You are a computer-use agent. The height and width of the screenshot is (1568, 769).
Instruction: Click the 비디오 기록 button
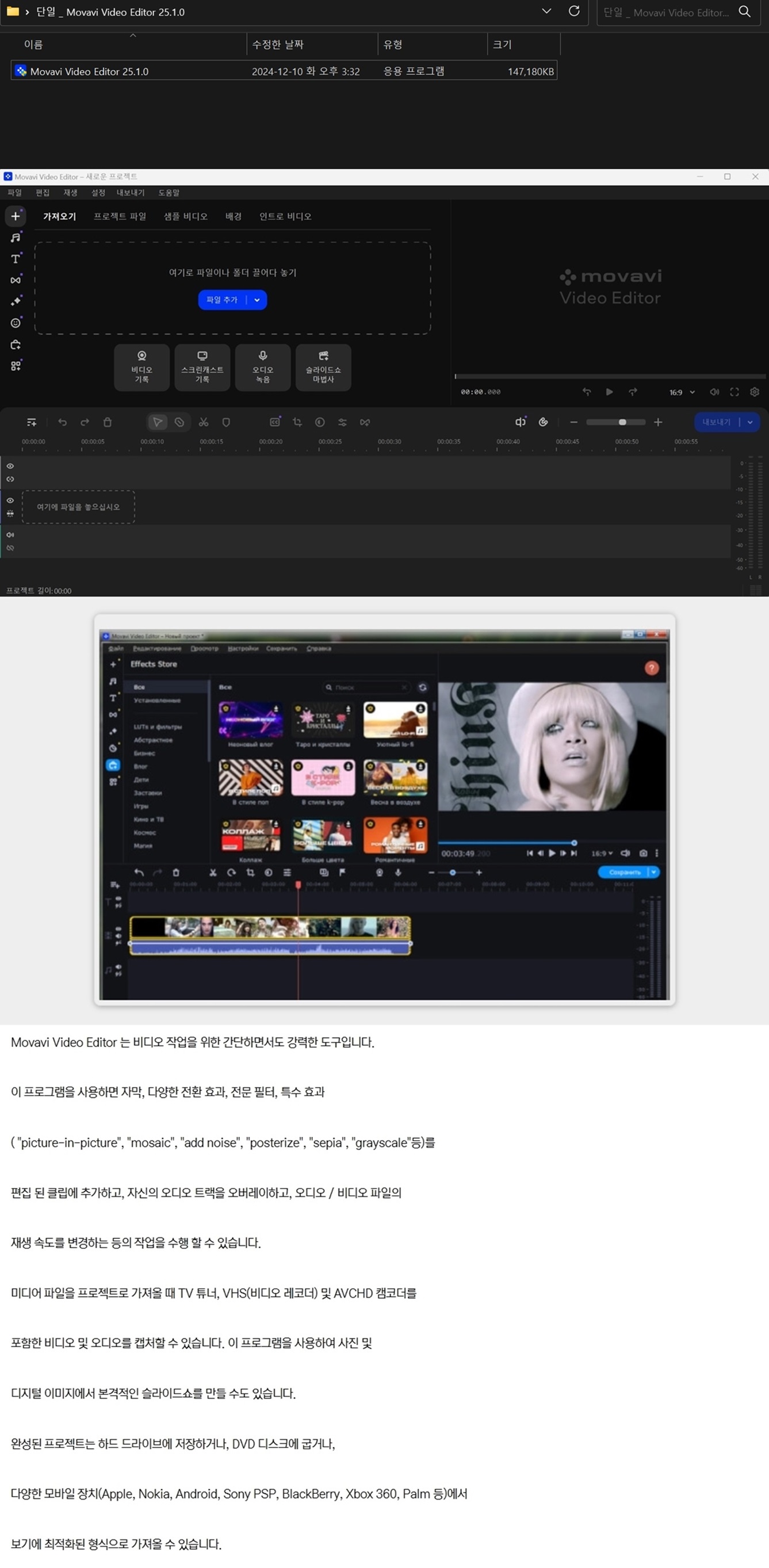coord(142,367)
